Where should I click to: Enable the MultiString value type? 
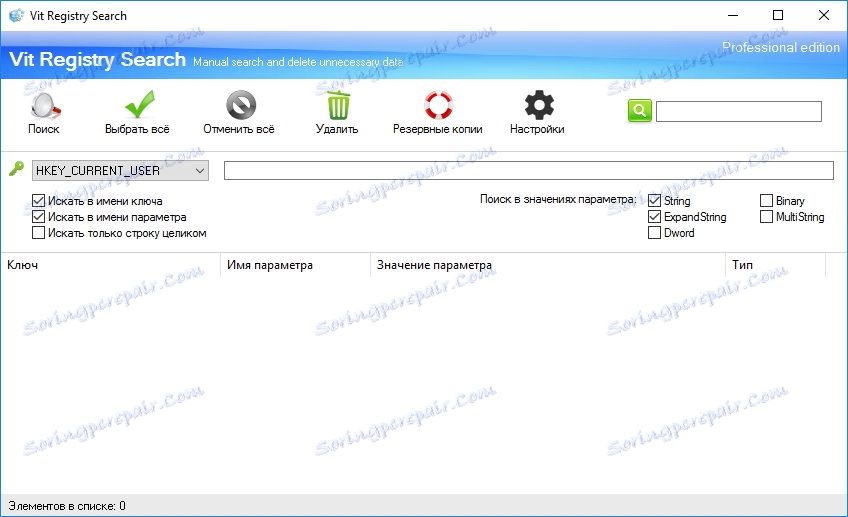(x=766, y=217)
